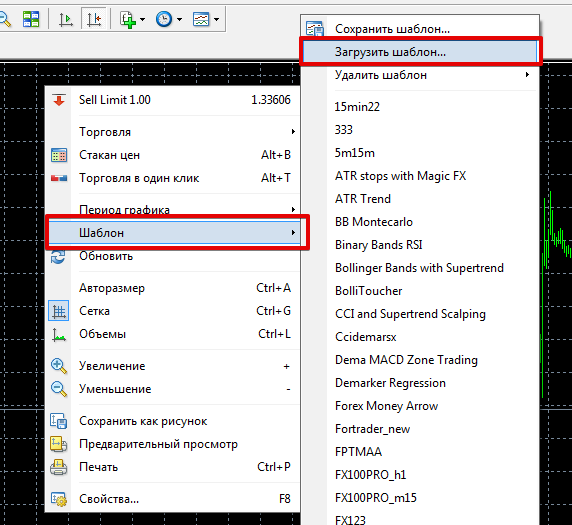Toggle chart shift toolbar icon

click(94, 19)
